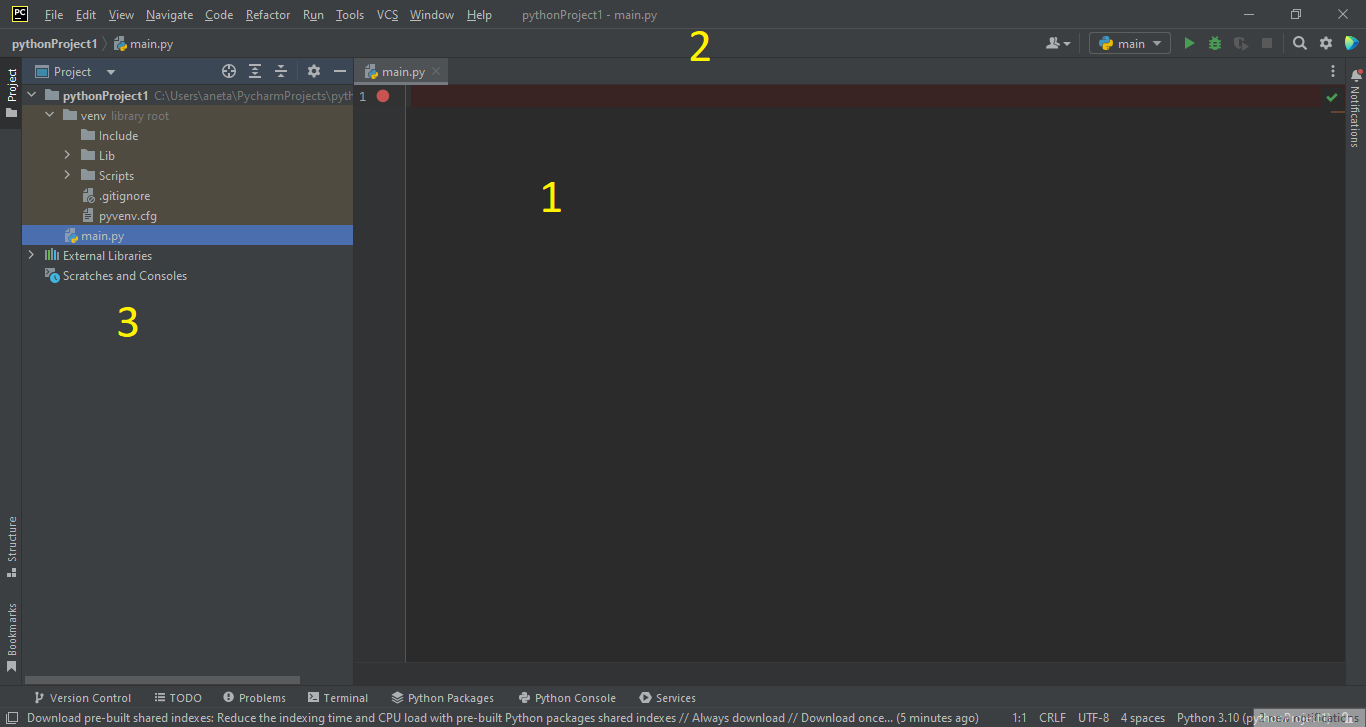
Task: Collapse the venv library root folder
Action: click(x=49, y=115)
